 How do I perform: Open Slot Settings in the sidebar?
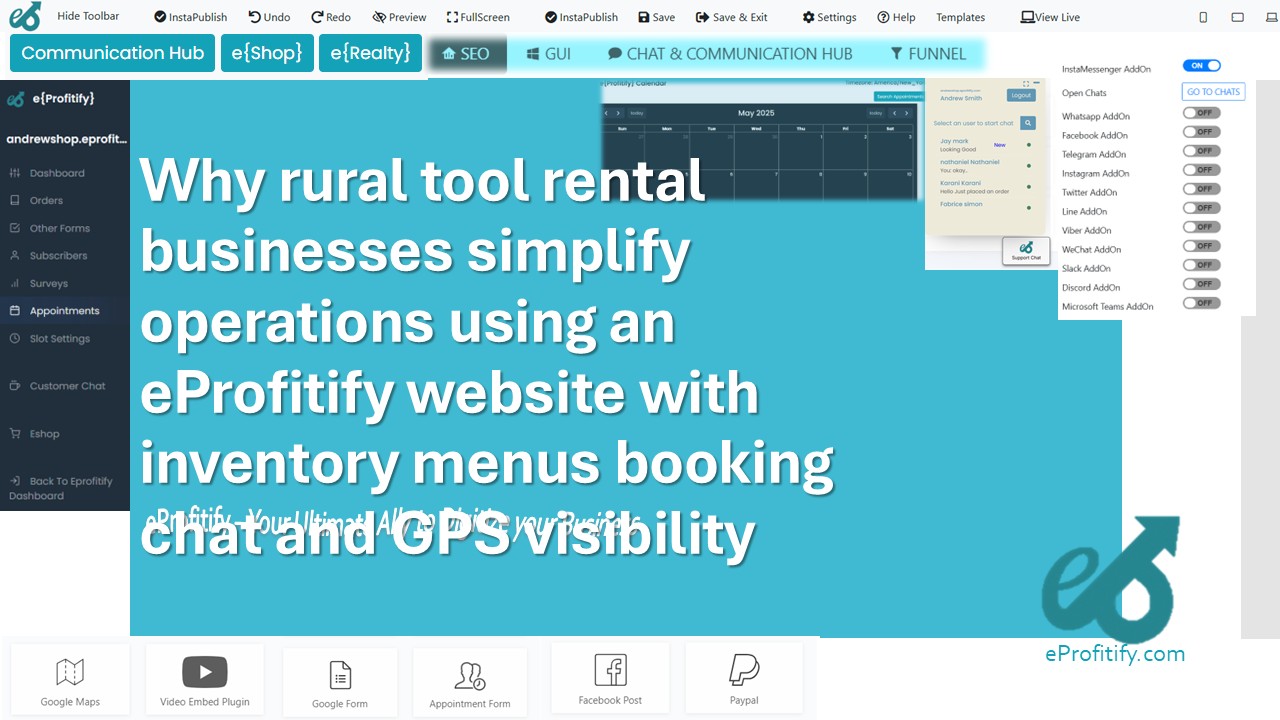(59, 338)
